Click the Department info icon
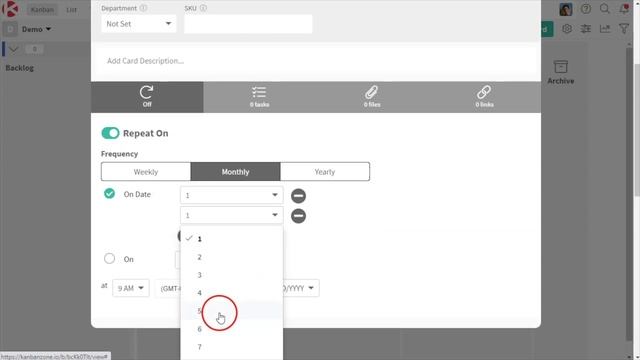 tap(143, 8)
